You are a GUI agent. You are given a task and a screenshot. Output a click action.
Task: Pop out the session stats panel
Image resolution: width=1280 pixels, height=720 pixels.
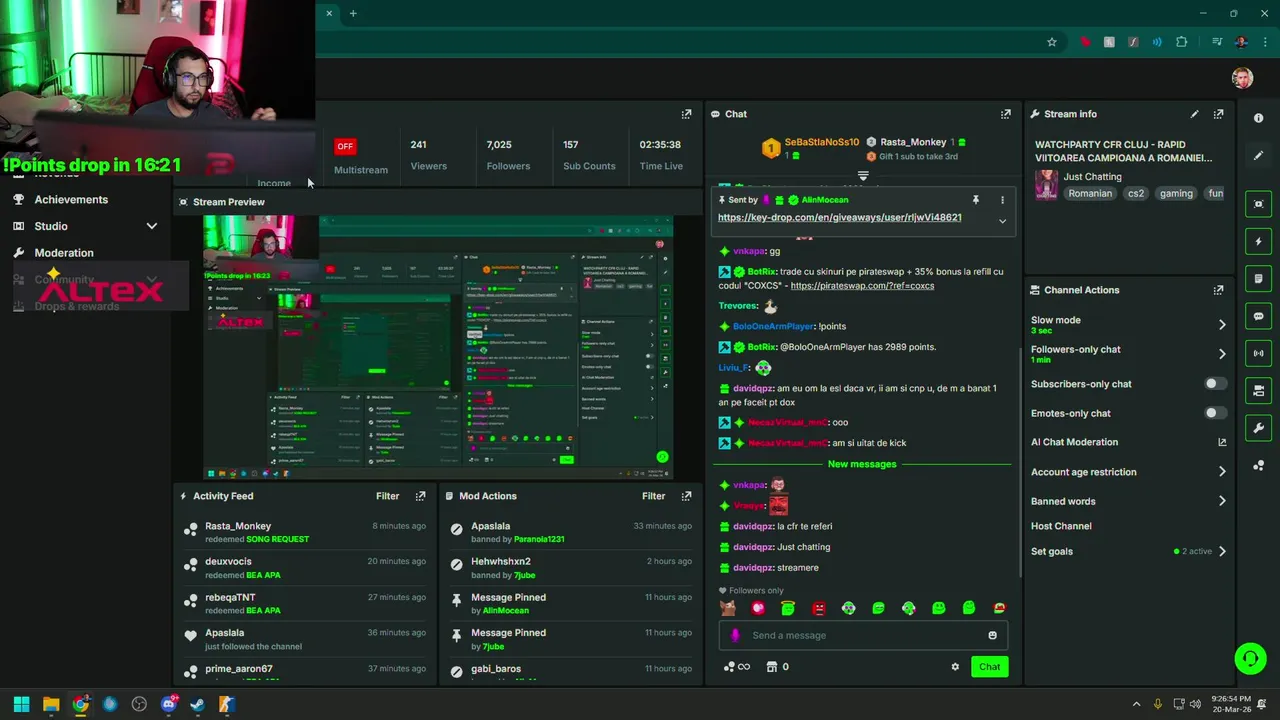686,114
